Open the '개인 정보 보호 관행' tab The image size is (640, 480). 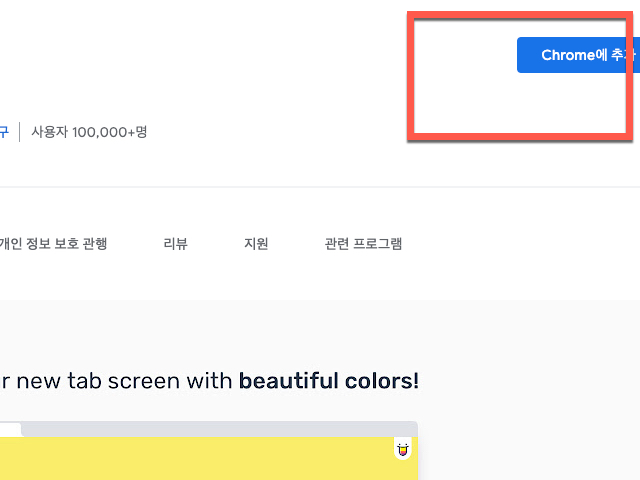tap(53, 244)
